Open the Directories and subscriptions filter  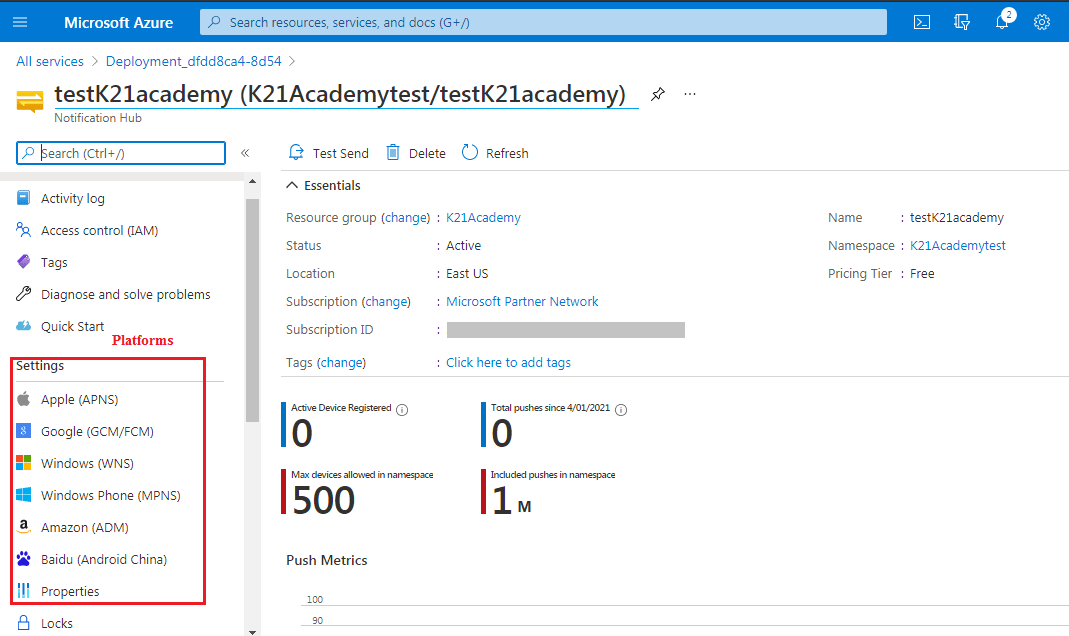point(961,21)
